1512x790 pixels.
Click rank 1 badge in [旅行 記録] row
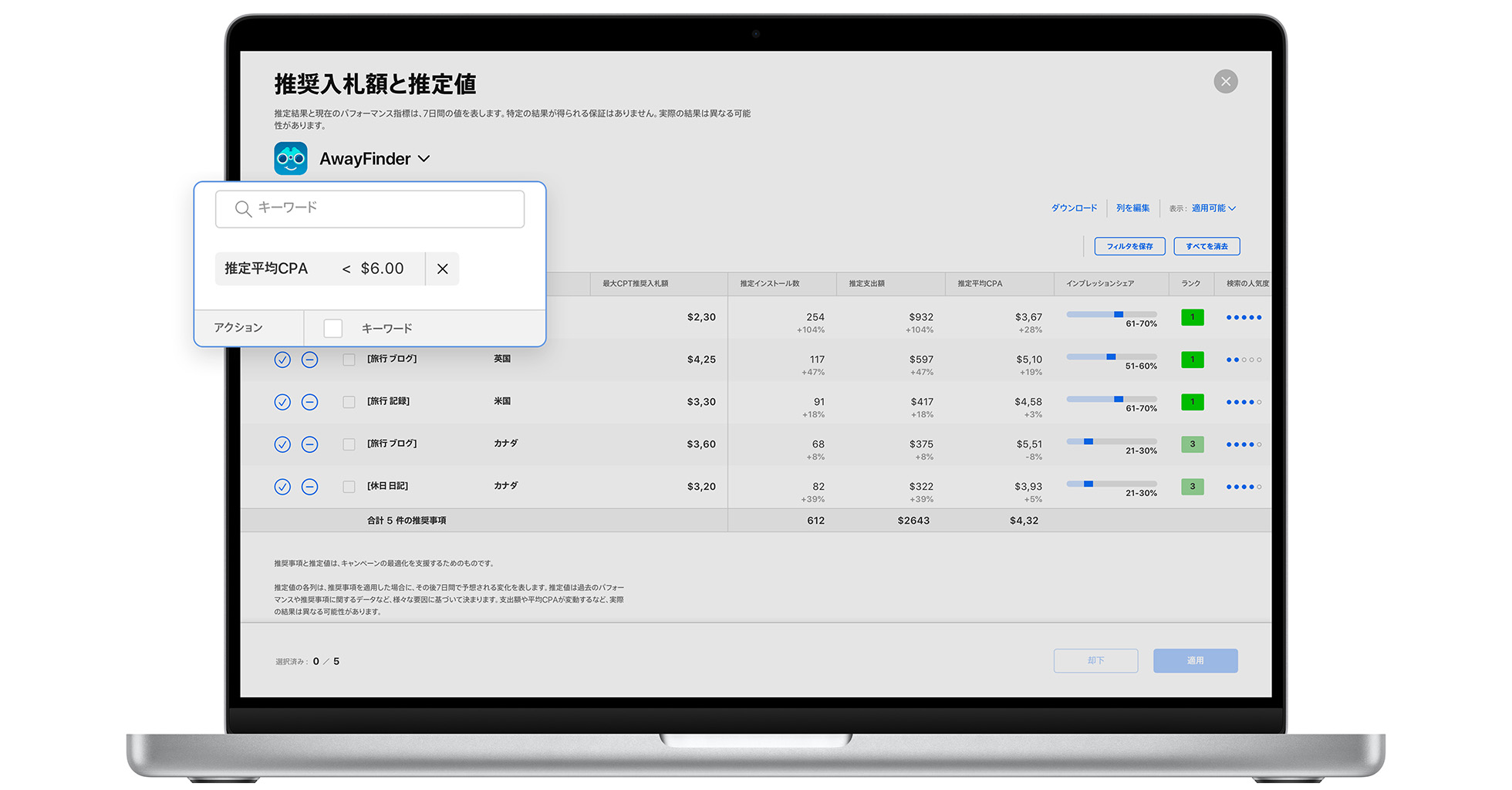click(1192, 402)
